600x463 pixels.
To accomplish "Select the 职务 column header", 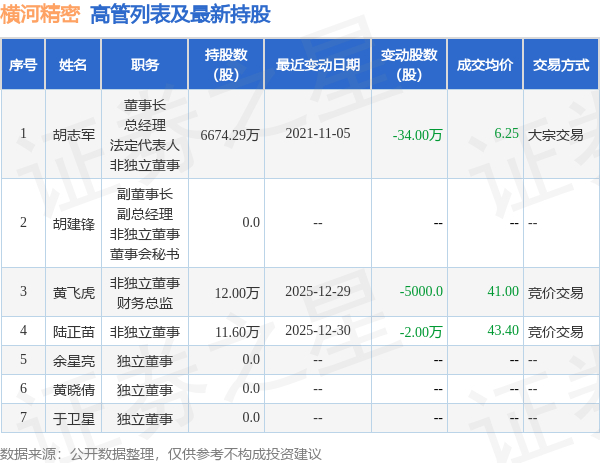I will click(145, 64).
